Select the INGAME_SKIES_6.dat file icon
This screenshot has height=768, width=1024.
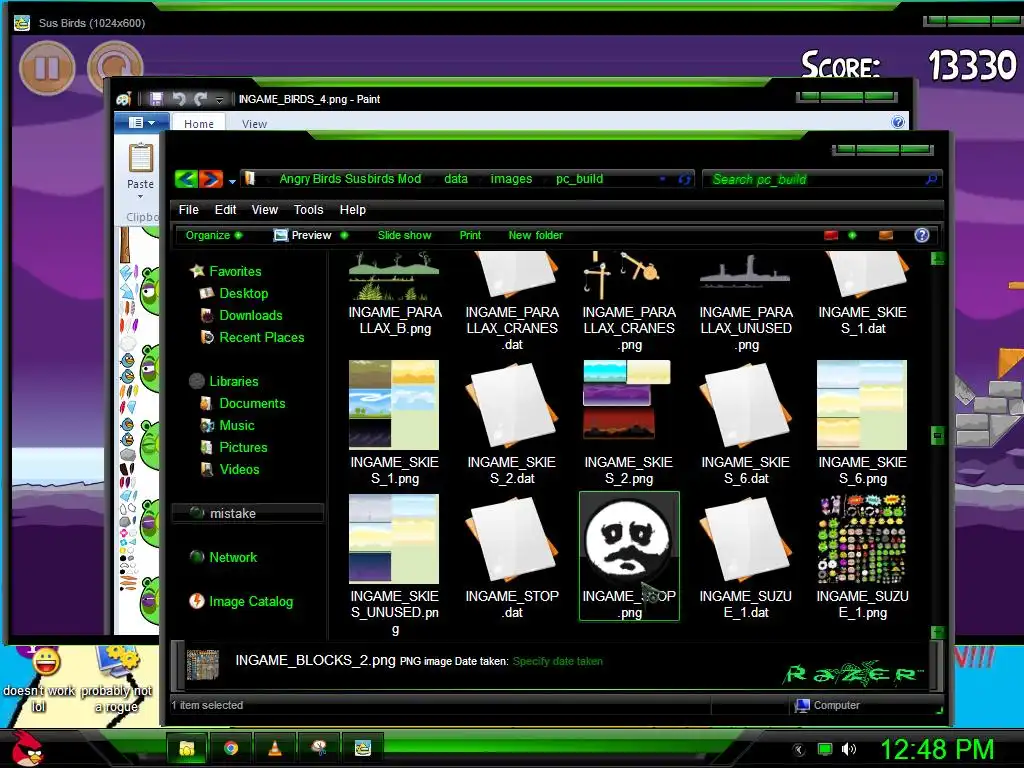(746, 408)
